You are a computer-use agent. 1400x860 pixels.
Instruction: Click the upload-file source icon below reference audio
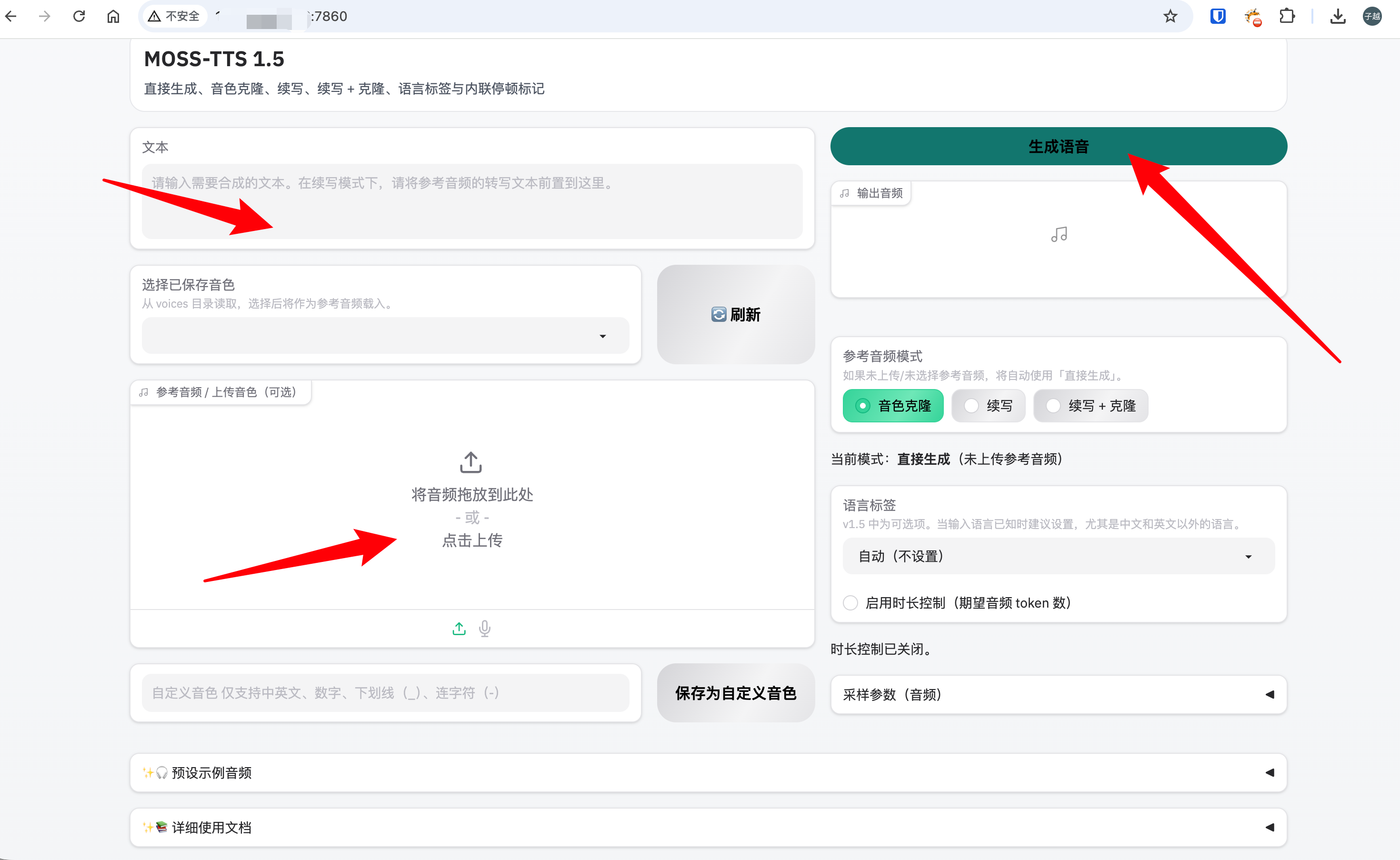click(459, 629)
